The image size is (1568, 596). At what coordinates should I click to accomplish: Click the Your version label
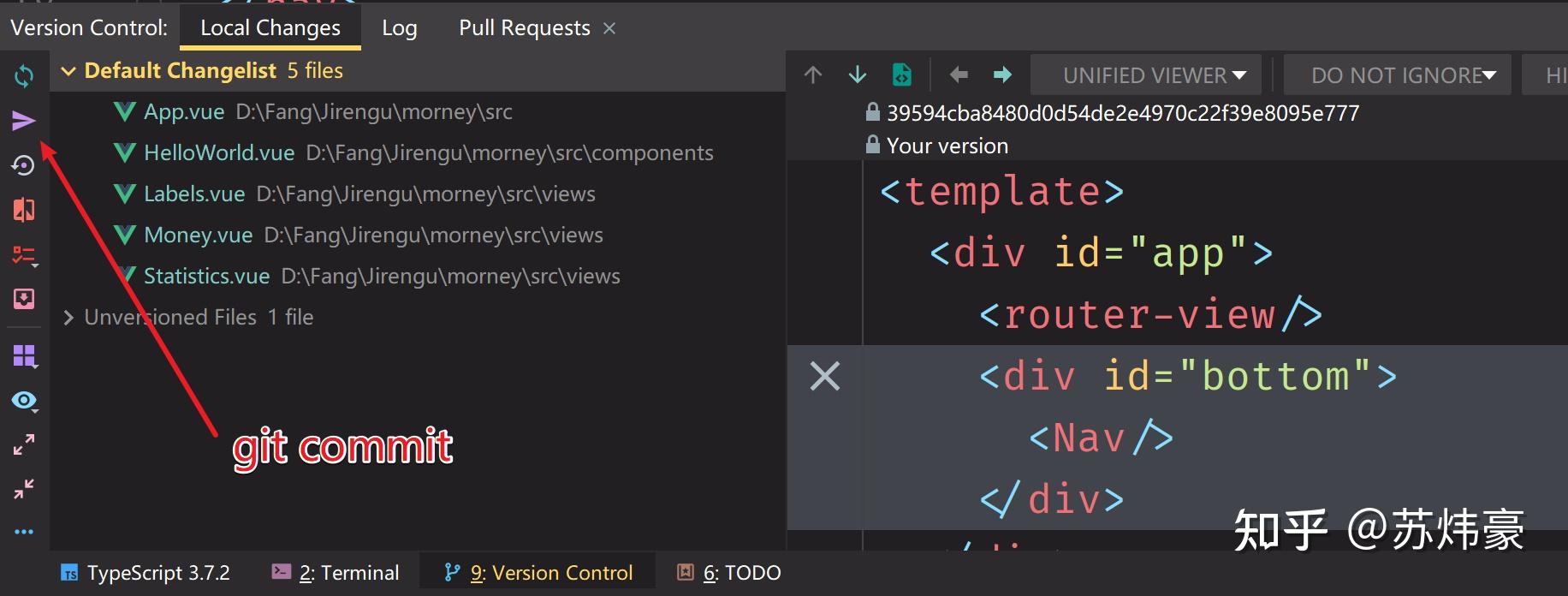(947, 146)
